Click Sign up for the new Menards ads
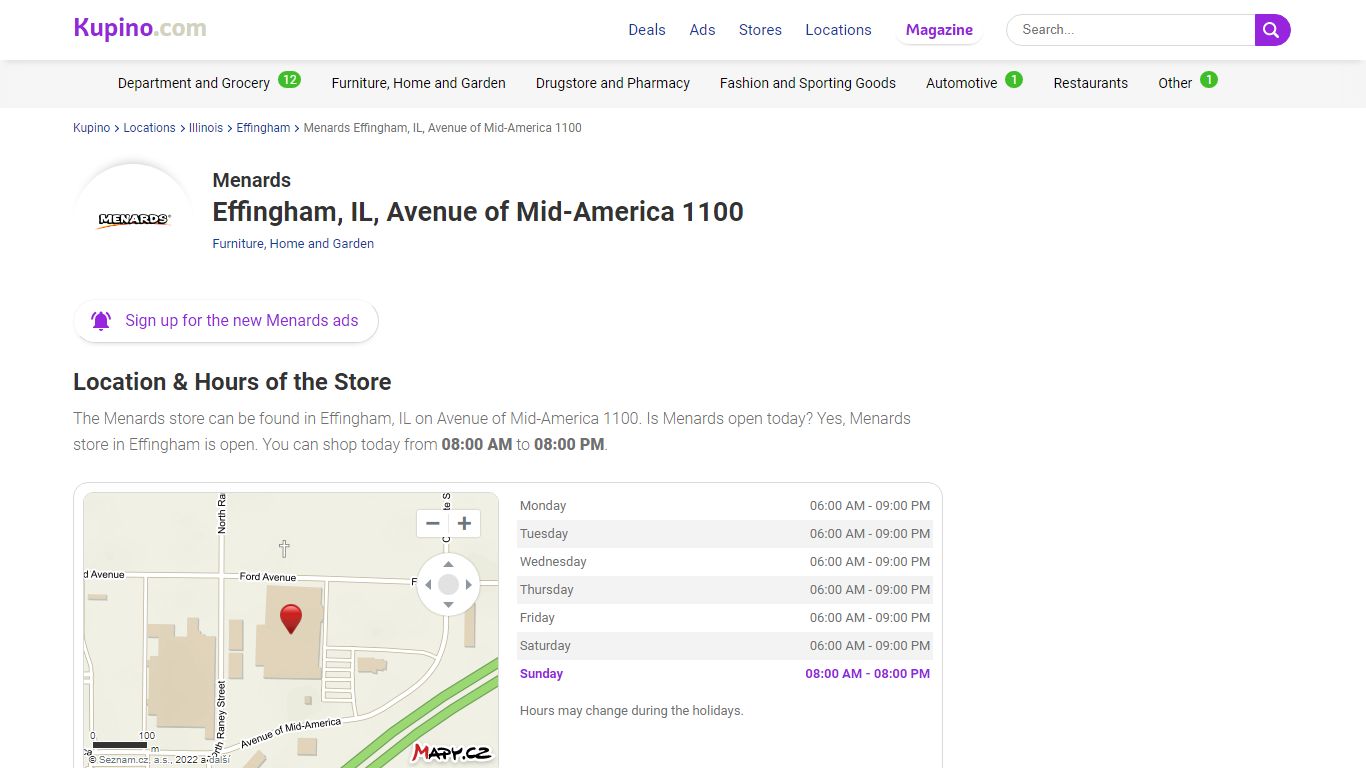Image resolution: width=1366 pixels, height=768 pixels. [226, 321]
